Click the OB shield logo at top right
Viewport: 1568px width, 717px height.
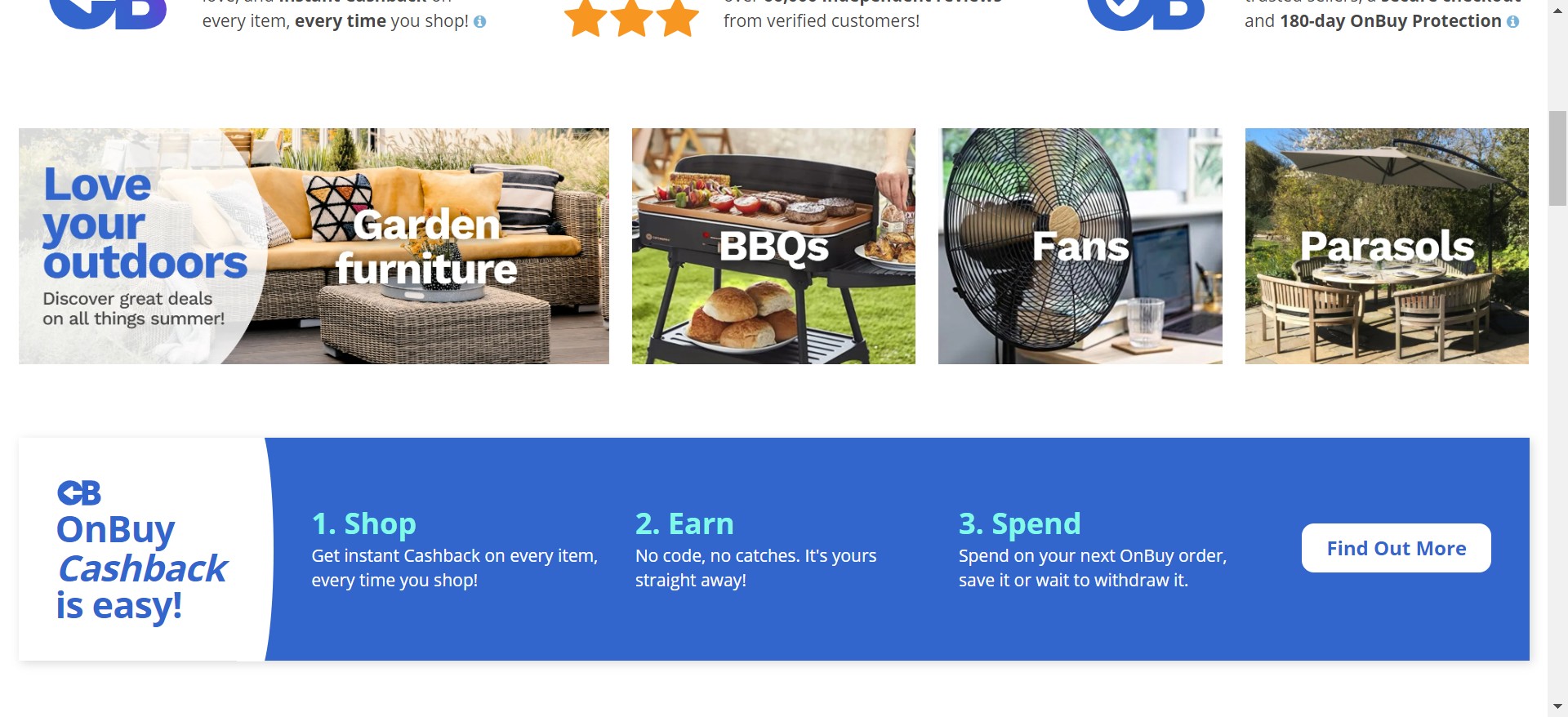pos(1146,14)
